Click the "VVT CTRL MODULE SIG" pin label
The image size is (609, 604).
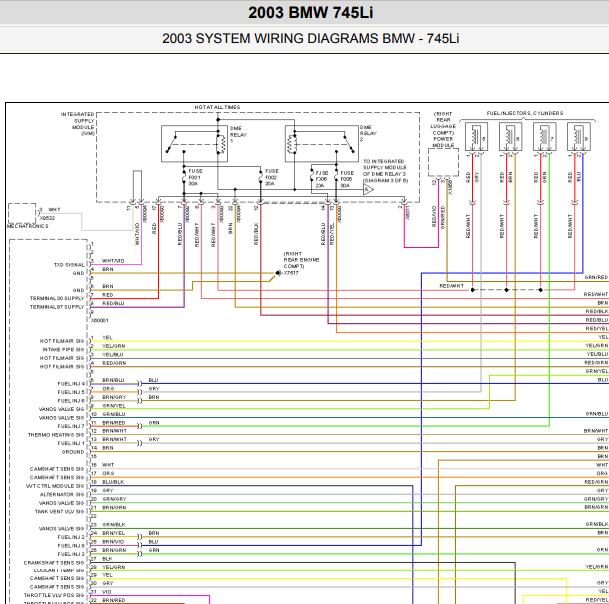click(x=55, y=486)
